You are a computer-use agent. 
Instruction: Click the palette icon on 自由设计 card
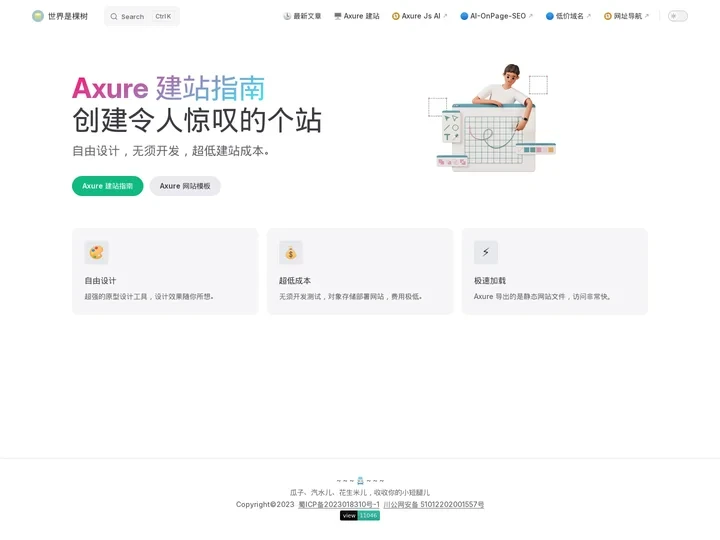click(x=96, y=252)
